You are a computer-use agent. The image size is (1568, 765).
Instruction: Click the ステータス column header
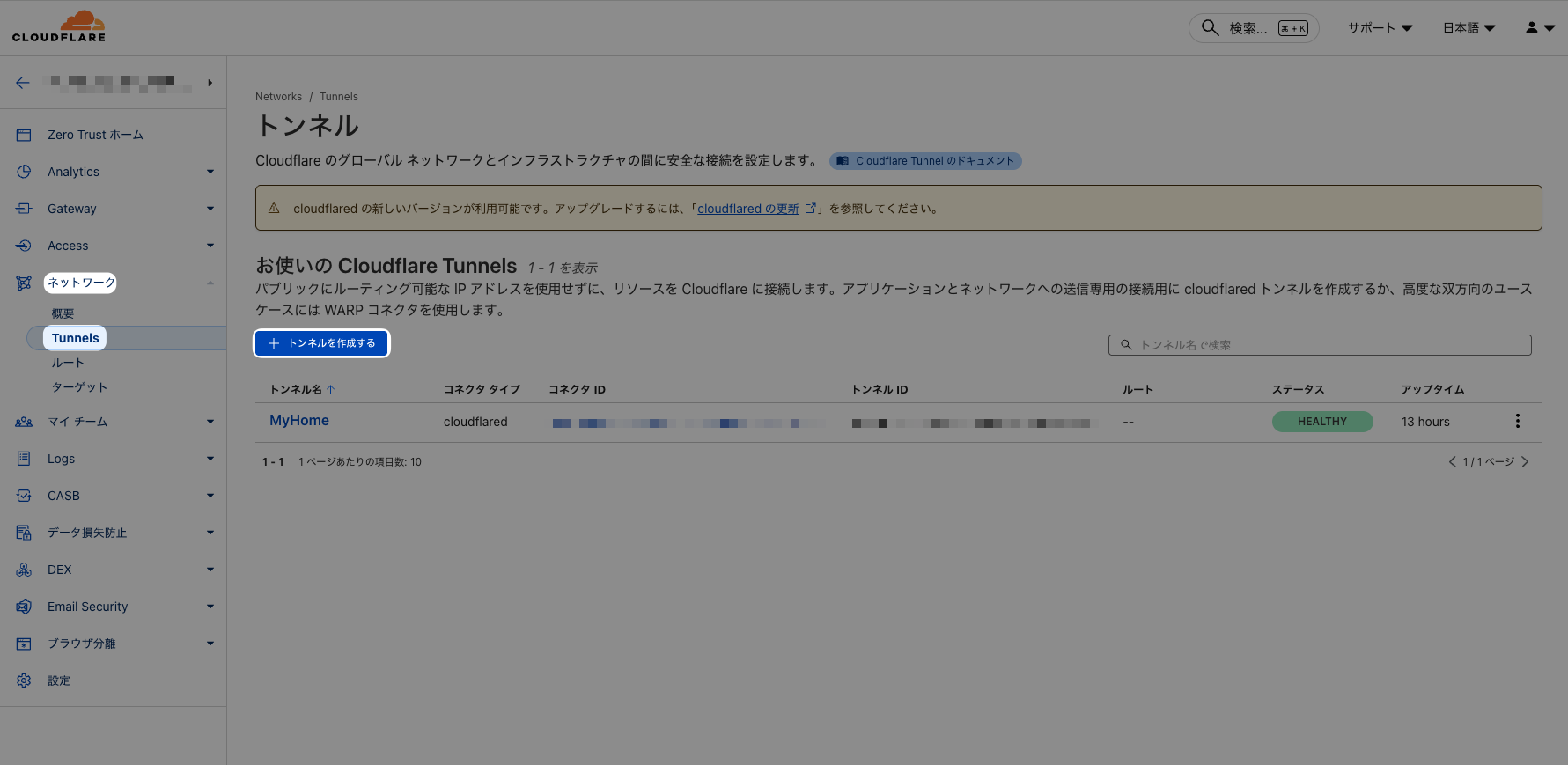click(1298, 389)
